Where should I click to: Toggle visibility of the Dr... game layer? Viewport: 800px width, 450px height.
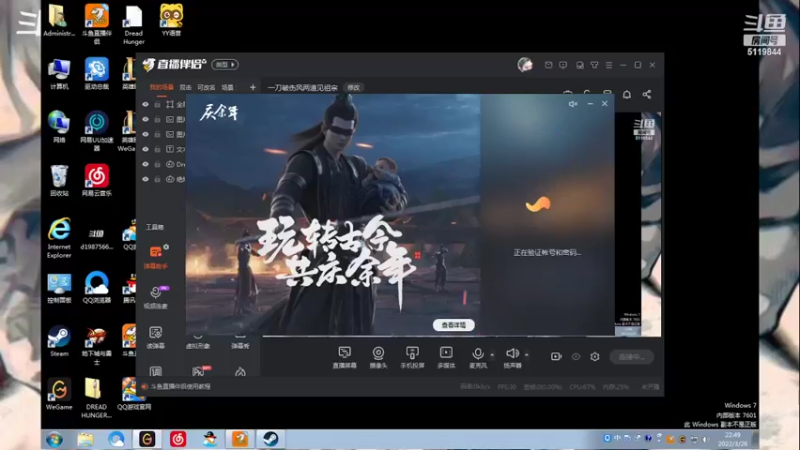pos(145,164)
